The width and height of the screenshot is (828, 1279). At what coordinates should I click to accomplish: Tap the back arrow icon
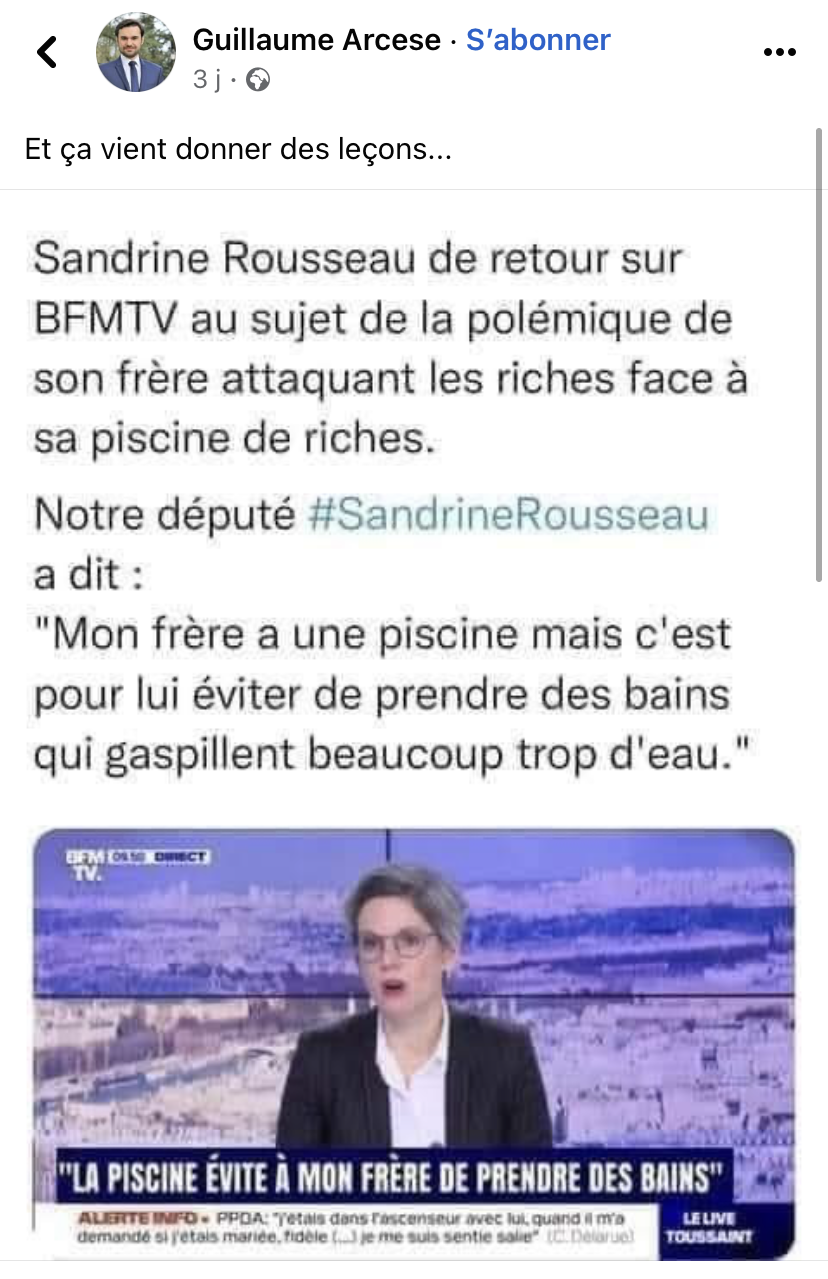pos(47,52)
